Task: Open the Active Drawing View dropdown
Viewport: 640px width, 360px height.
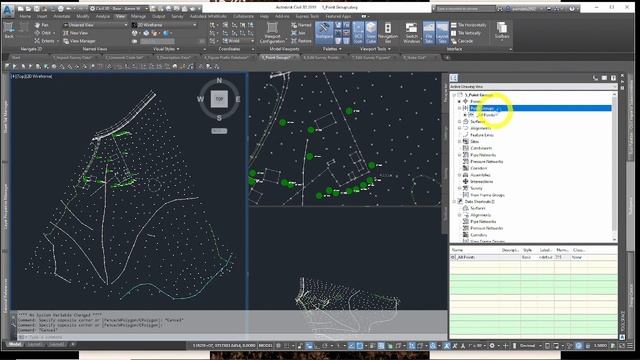Action: 533,87
